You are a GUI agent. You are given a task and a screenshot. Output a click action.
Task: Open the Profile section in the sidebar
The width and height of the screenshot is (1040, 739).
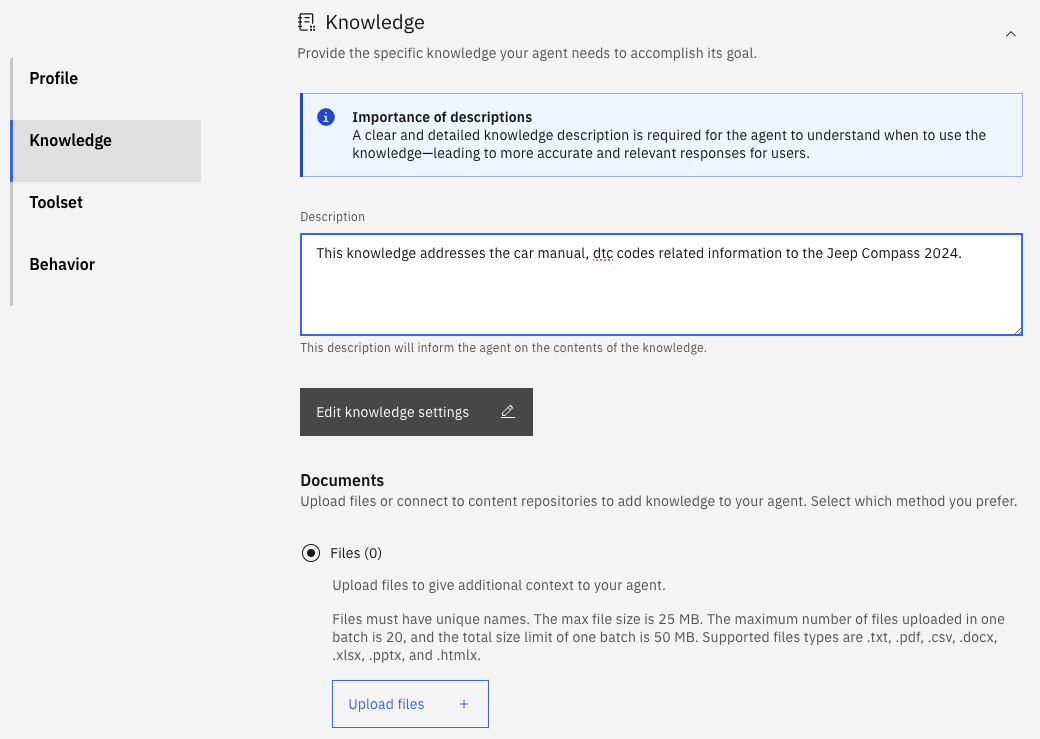106,78
